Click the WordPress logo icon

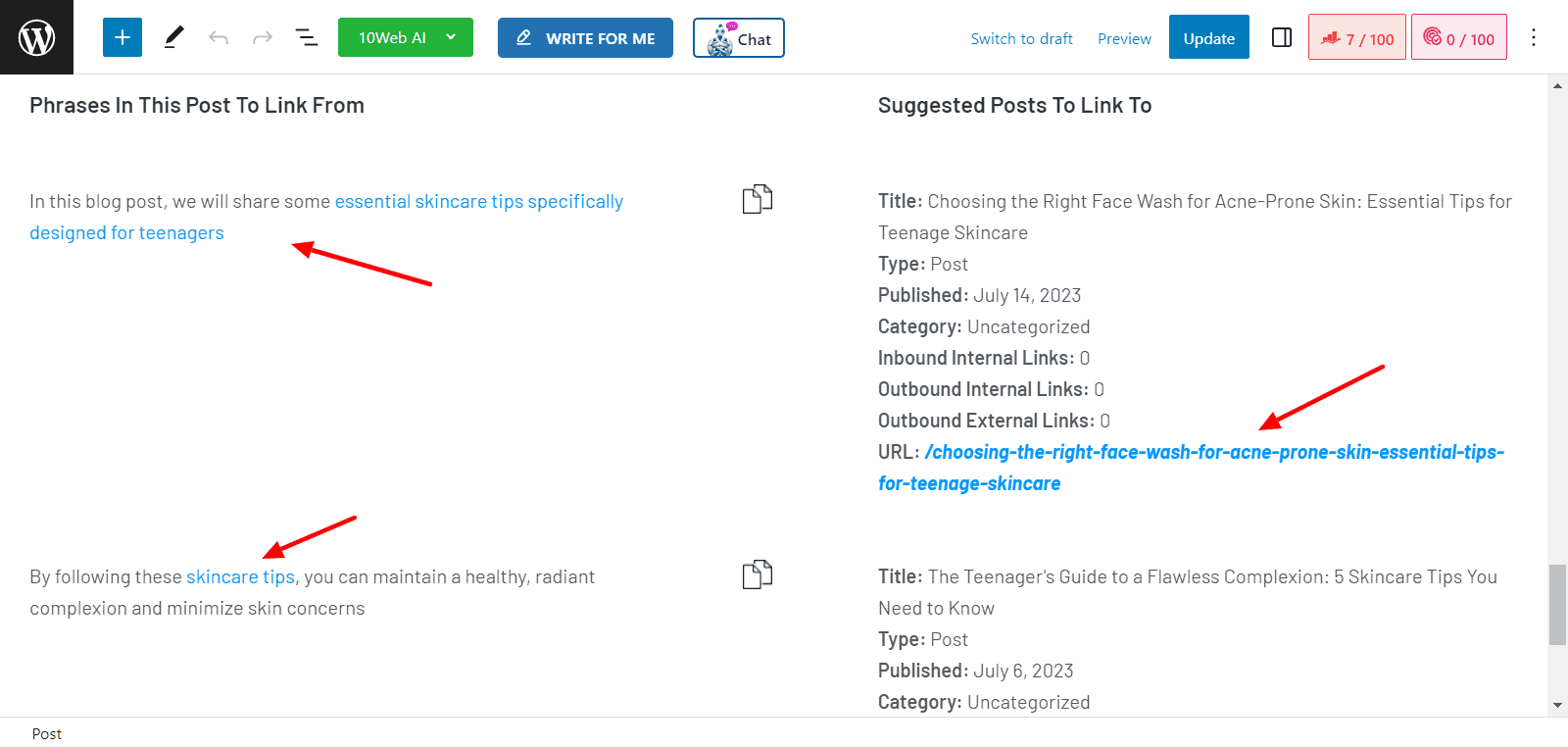coord(36,37)
